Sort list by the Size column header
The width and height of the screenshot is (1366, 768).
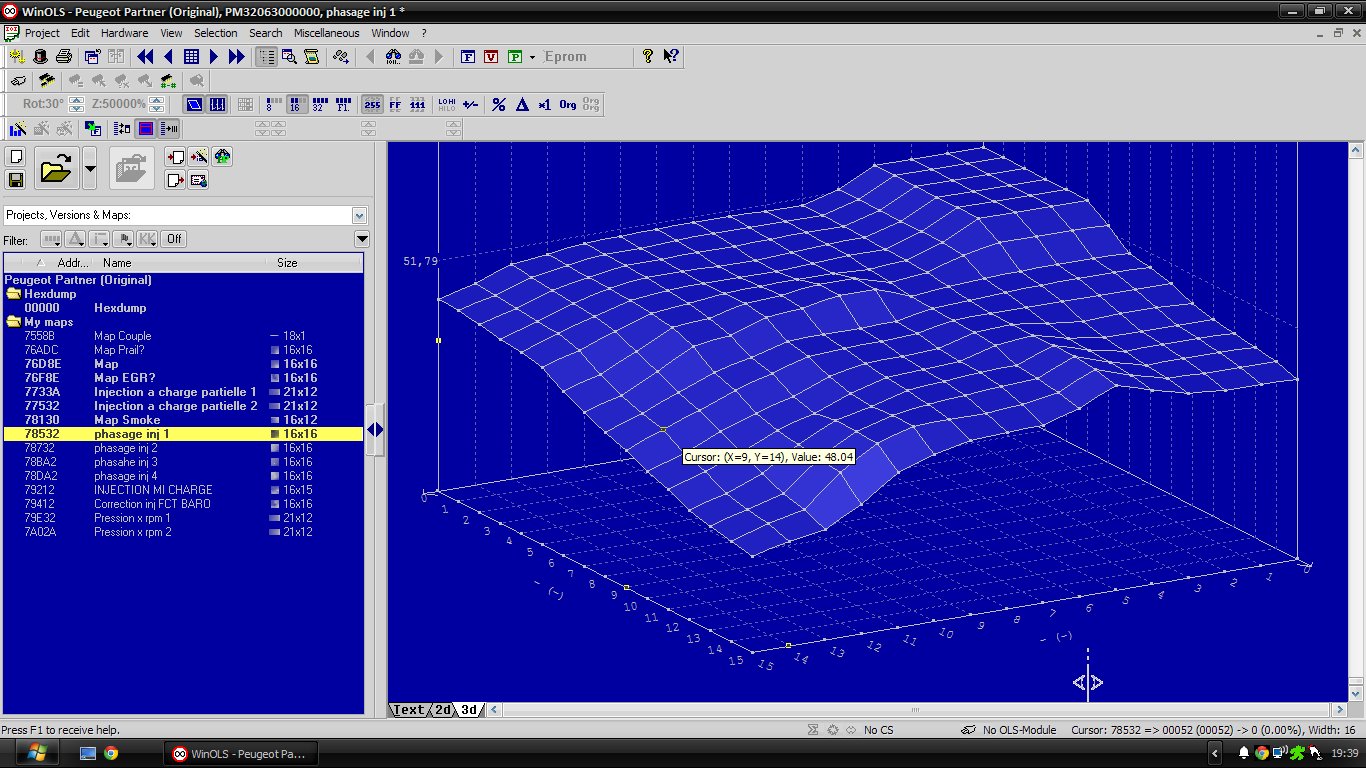click(x=287, y=263)
